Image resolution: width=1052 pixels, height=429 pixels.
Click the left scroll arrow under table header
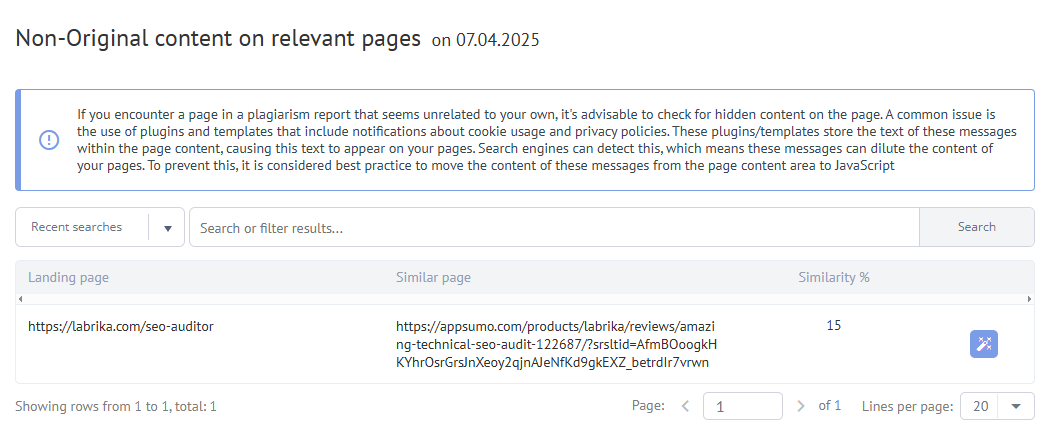pyautogui.click(x=21, y=299)
